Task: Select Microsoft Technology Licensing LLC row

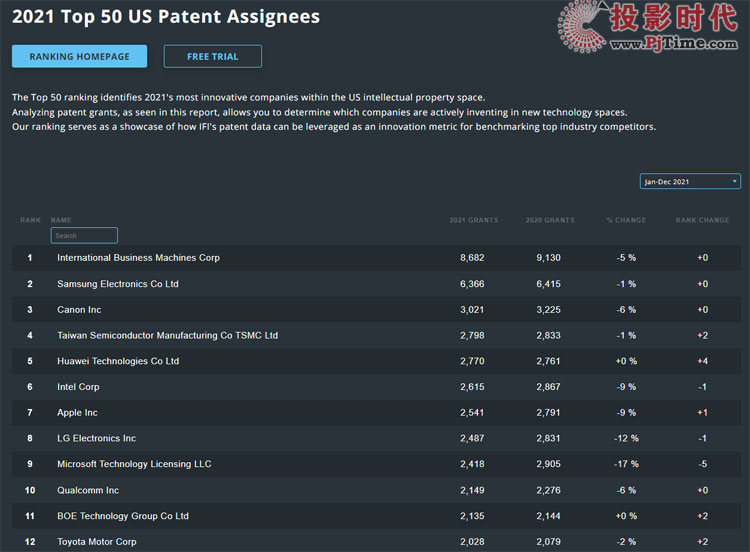Action: click(x=134, y=464)
